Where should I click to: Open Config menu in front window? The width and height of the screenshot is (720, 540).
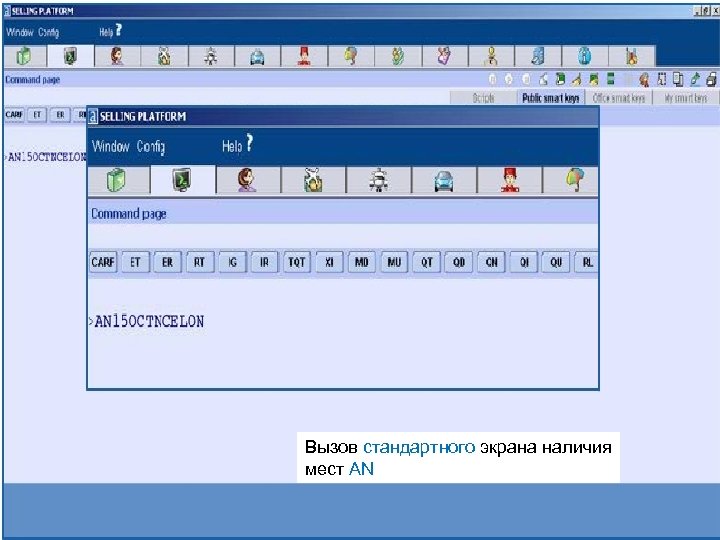[151, 147]
